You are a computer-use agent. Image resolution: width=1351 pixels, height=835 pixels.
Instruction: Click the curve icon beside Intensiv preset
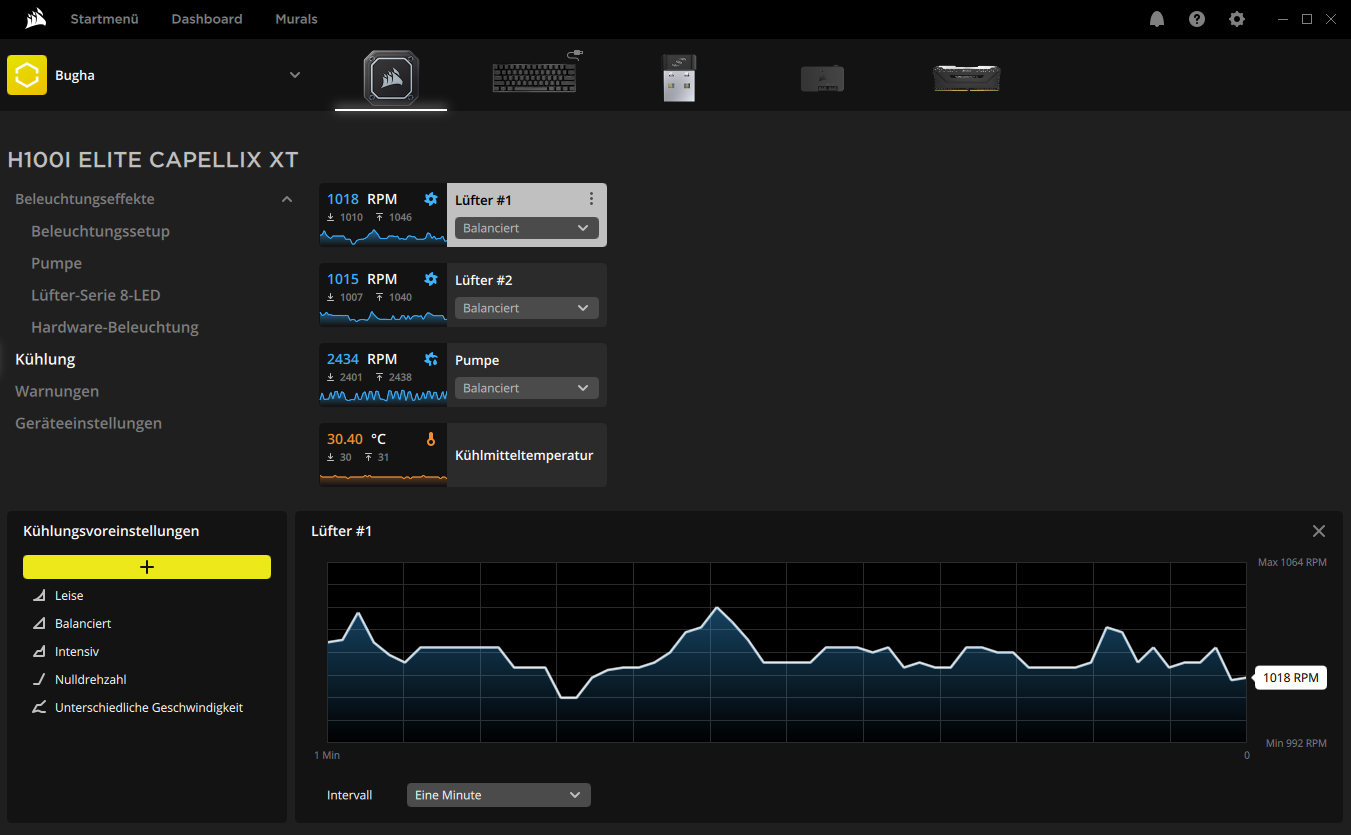coord(39,651)
